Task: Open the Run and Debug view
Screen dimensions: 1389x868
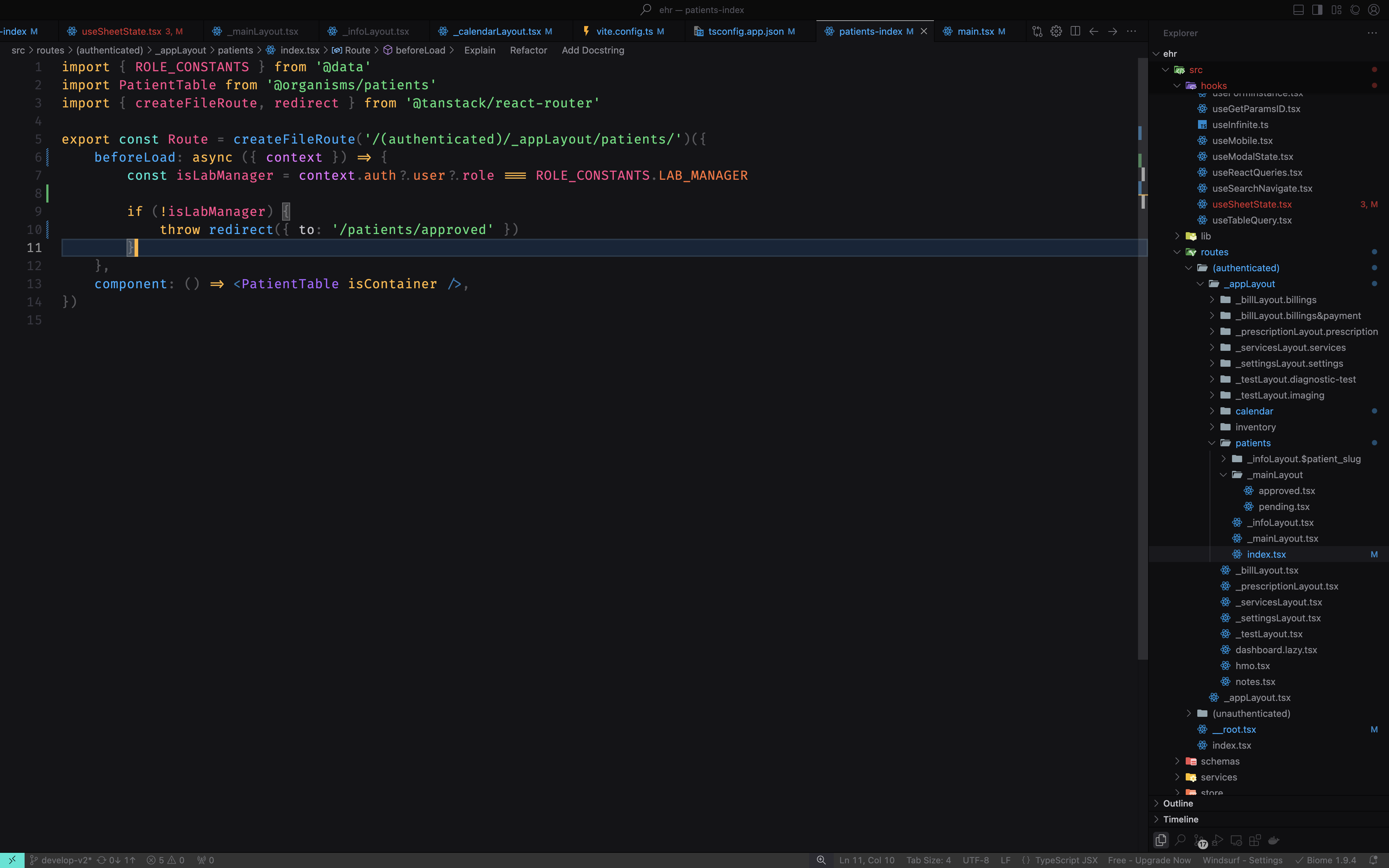Action: point(1218,840)
